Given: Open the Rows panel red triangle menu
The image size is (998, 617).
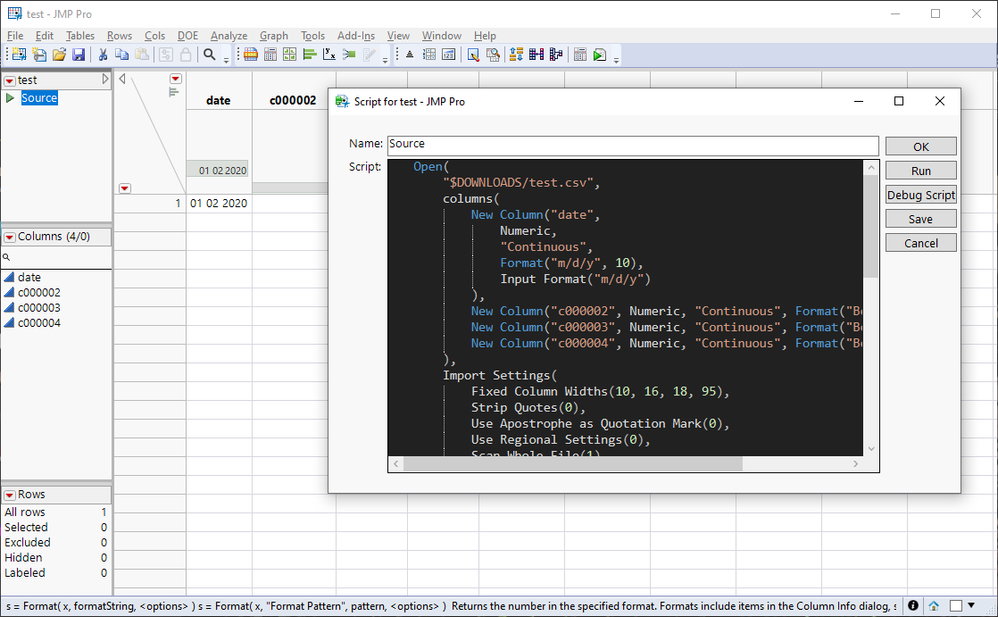Looking at the screenshot, I should 10,495.
